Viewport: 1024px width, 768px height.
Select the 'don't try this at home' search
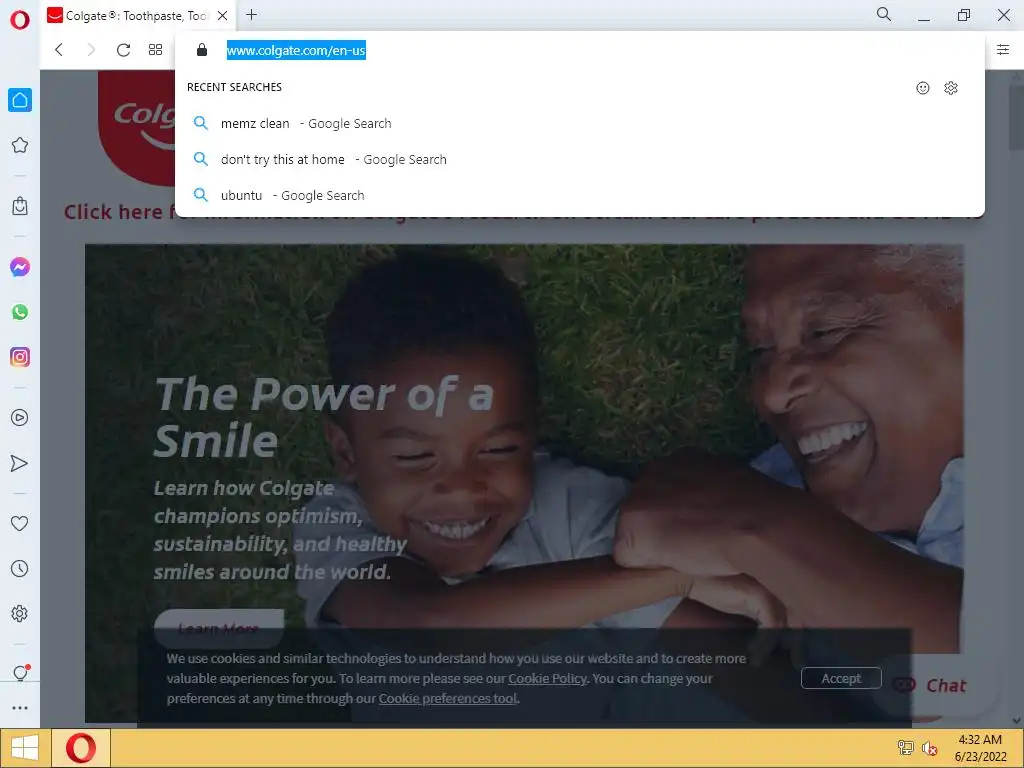(580, 159)
